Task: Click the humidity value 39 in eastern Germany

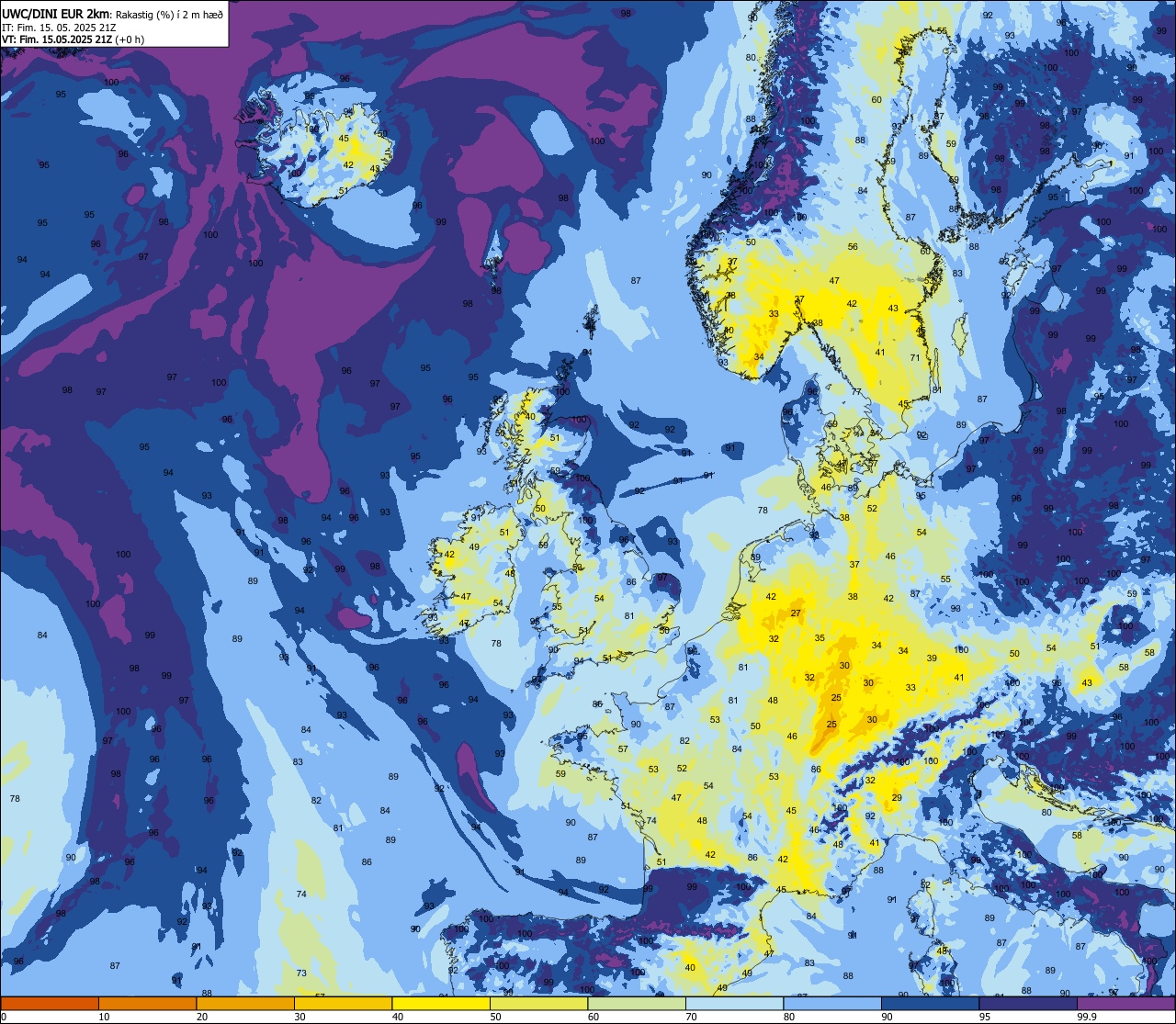Action: coord(932,658)
